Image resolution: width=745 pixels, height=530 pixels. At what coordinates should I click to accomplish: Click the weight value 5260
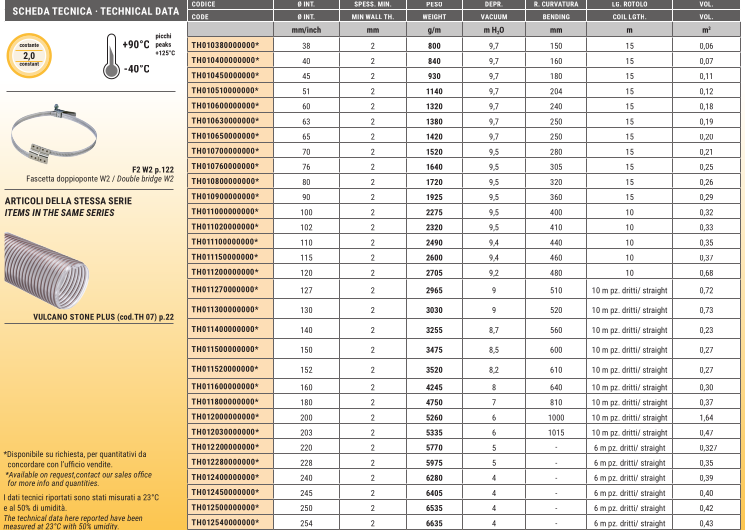(x=434, y=417)
